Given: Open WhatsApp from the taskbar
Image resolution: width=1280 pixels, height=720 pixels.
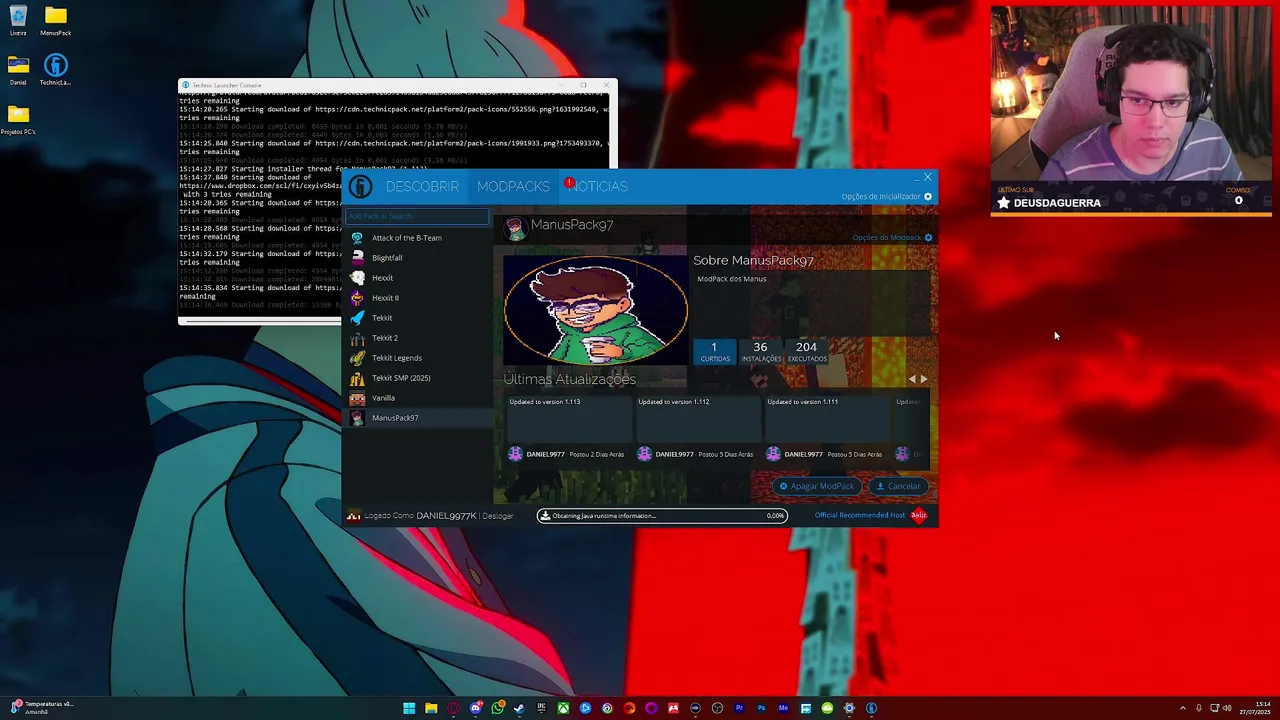Looking at the screenshot, I should pos(497,708).
